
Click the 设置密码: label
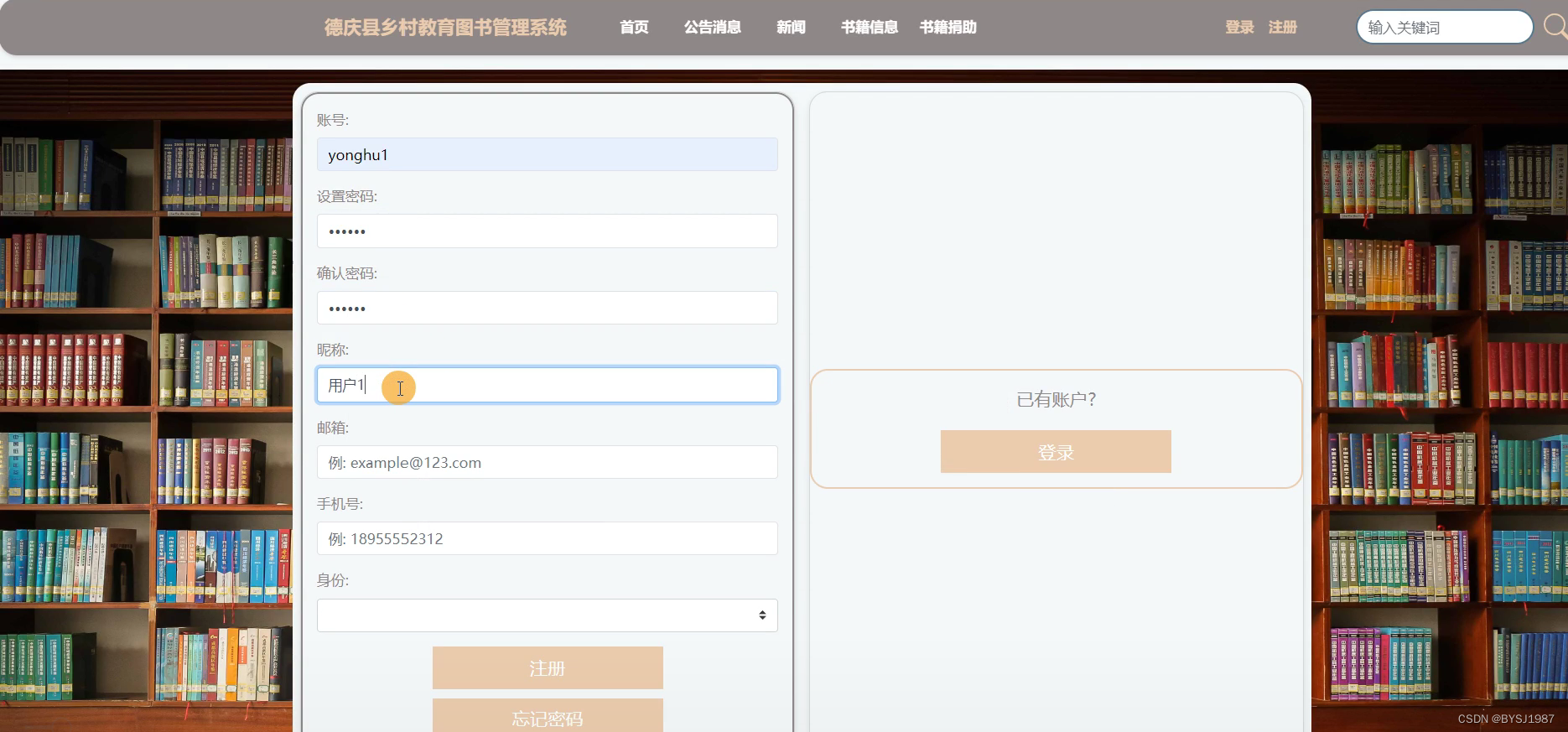pos(347,196)
